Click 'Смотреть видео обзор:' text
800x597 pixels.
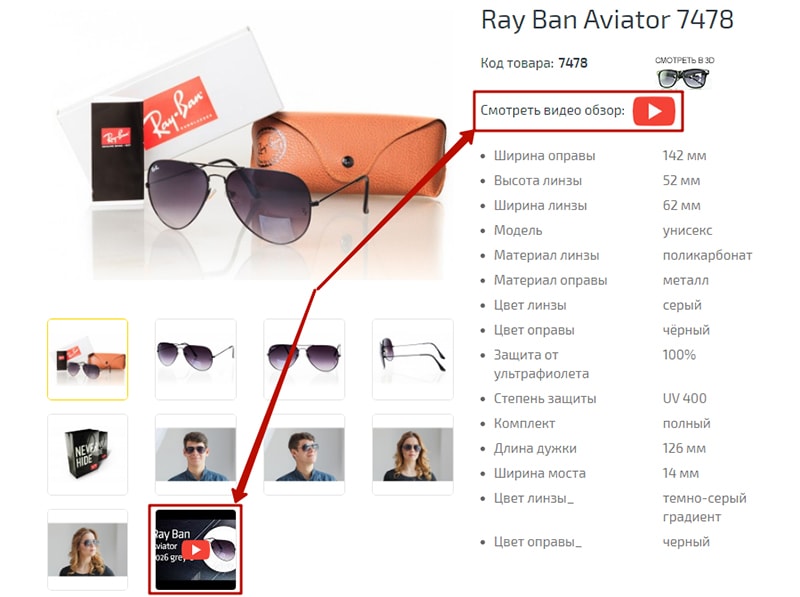[x=553, y=110]
